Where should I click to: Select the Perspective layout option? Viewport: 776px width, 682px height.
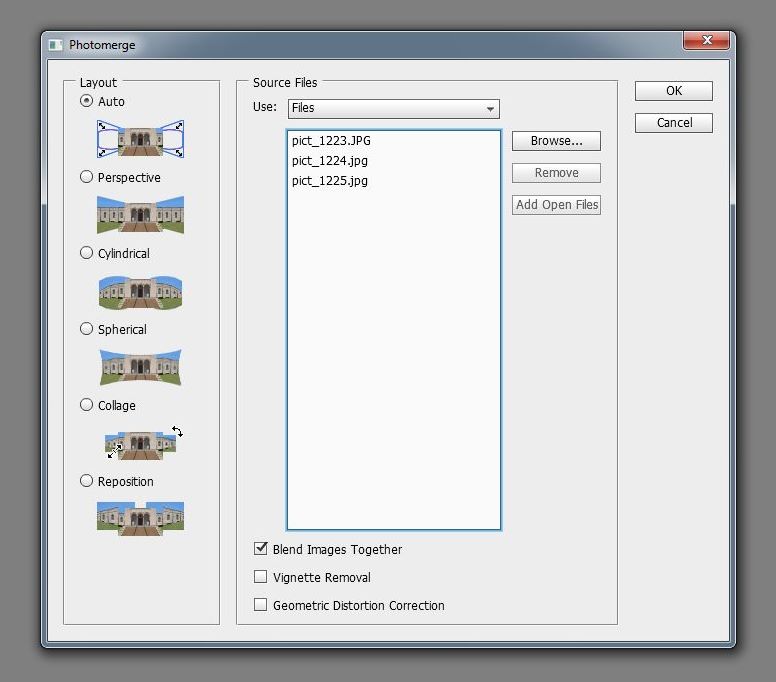pos(87,177)
